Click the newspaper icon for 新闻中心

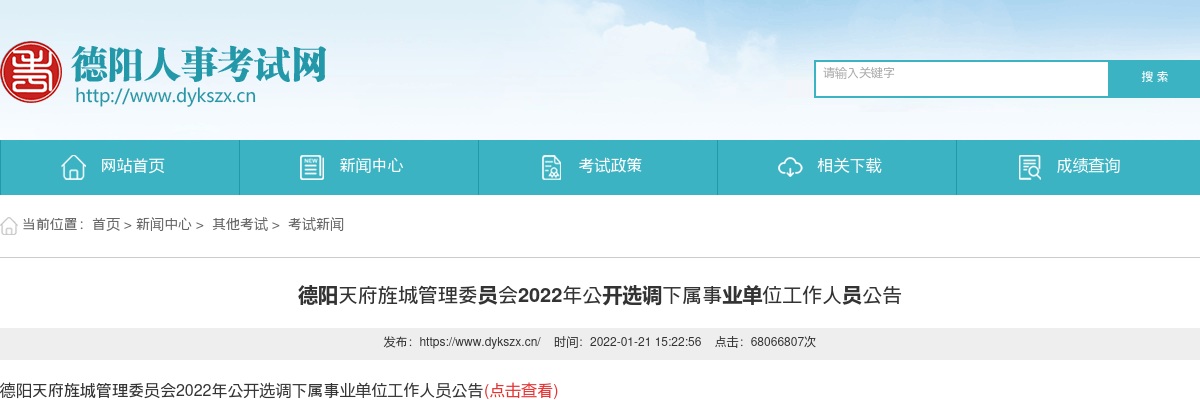(x=312, y=167)
